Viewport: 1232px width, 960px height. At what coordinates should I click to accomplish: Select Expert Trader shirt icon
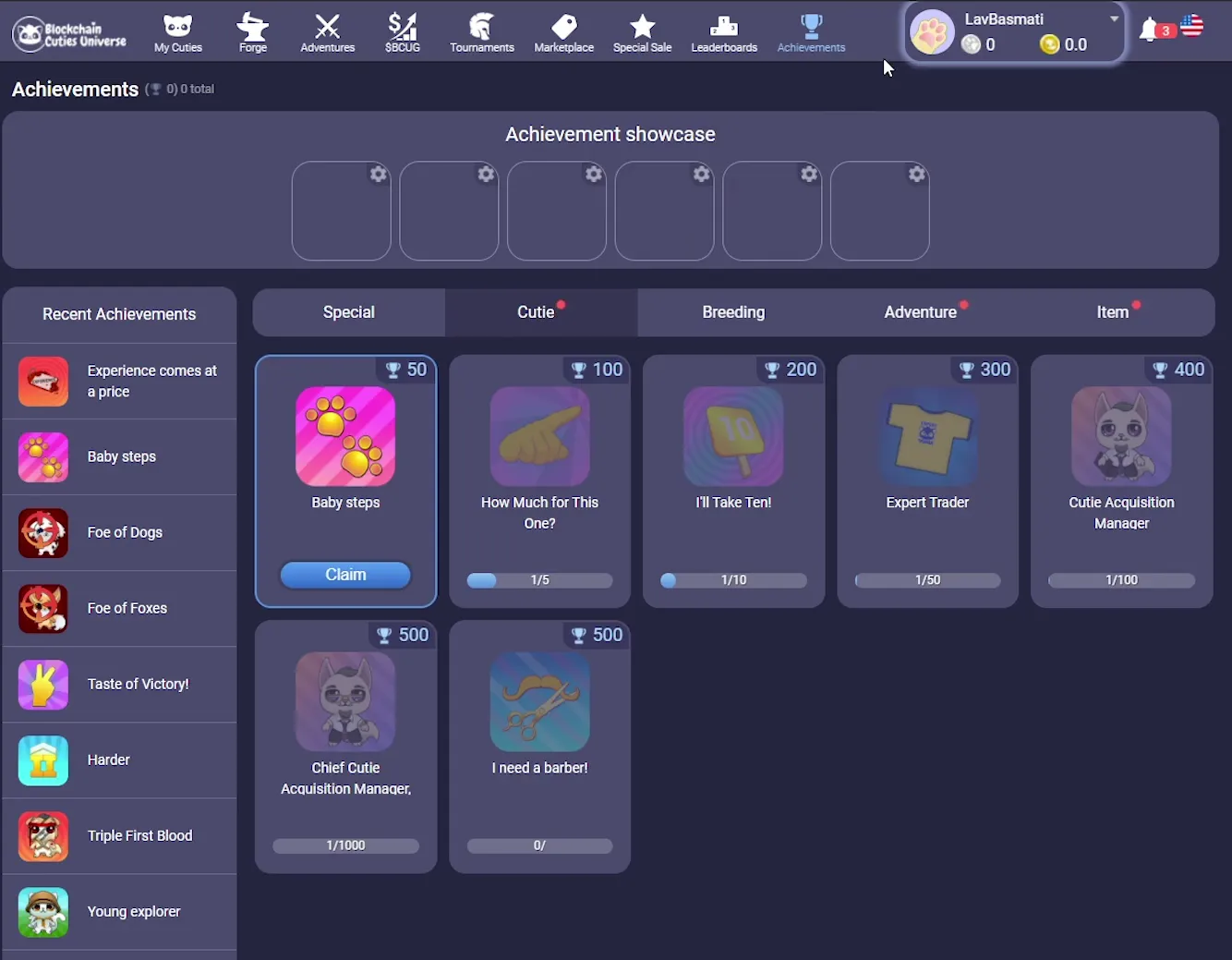point(927,436)
